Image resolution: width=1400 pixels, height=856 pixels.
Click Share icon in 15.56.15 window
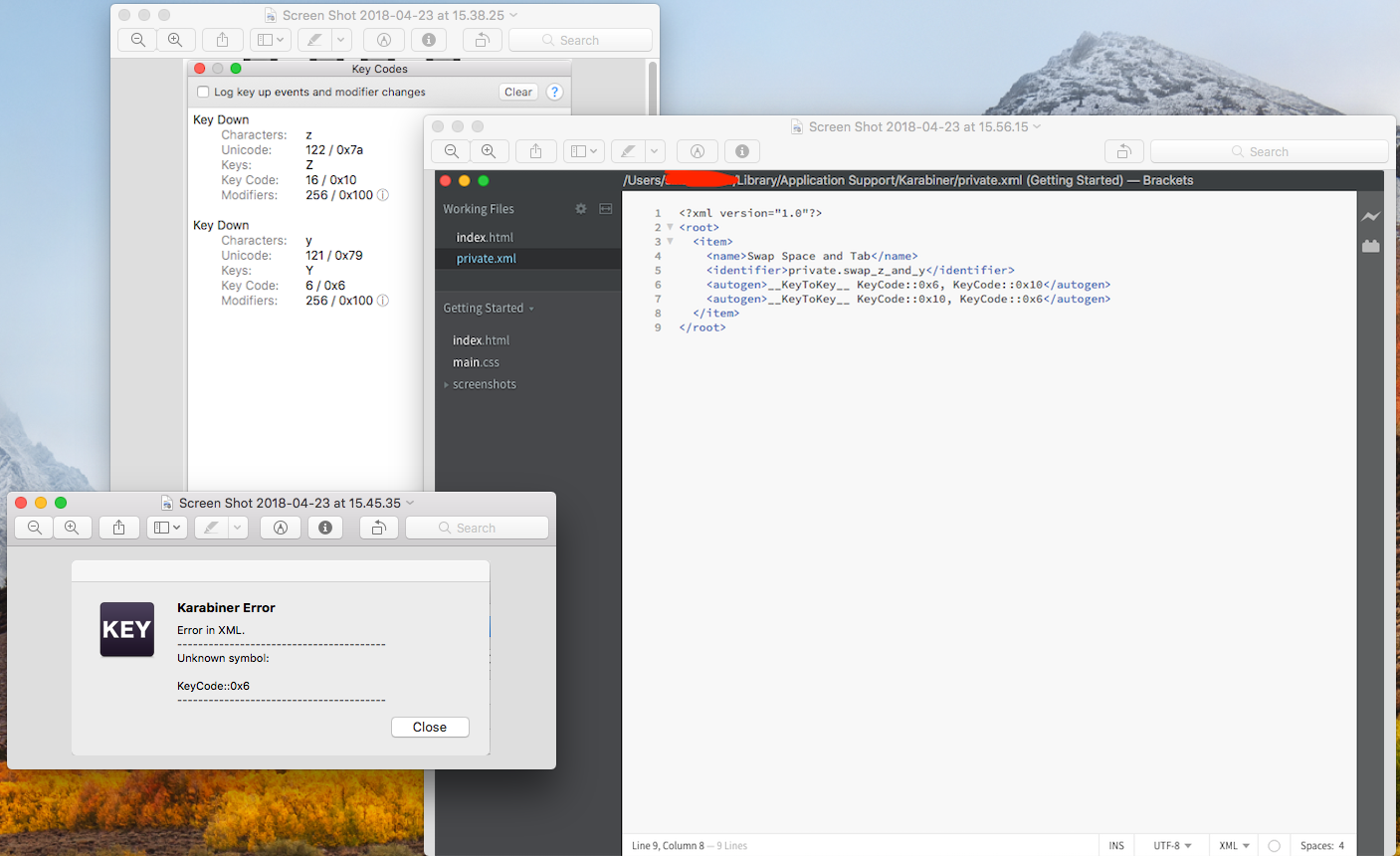535,151
